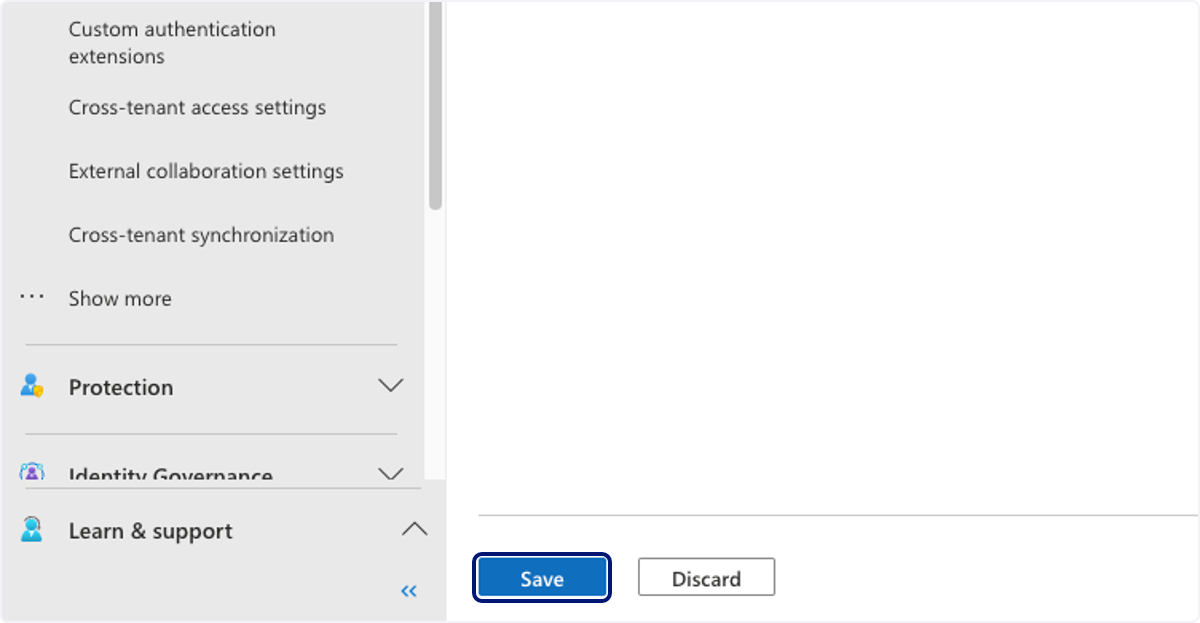Open External collaboration settings
The height and width of the screenshot is (623, 1200).
(206, 172)
